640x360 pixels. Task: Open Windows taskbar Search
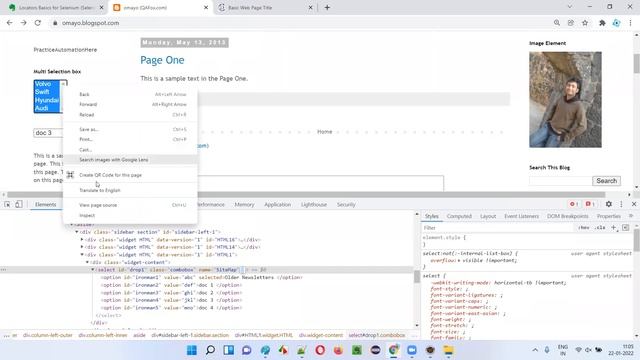(x=210, y=350)
